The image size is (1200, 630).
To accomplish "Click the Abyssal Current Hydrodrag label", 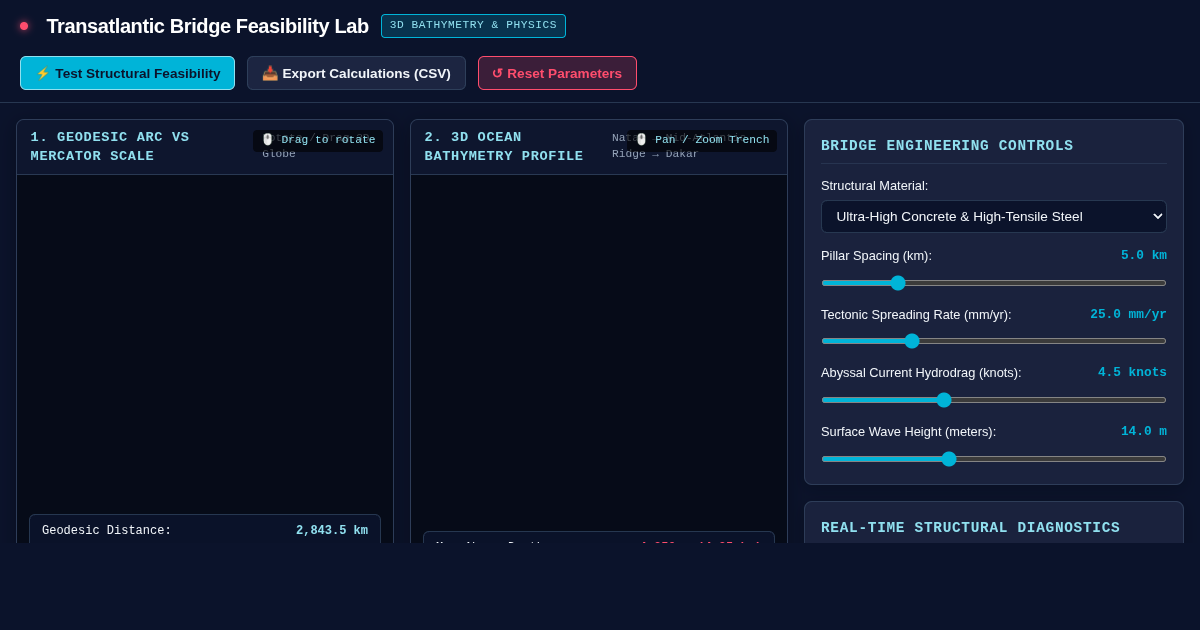I will point(921,372).
